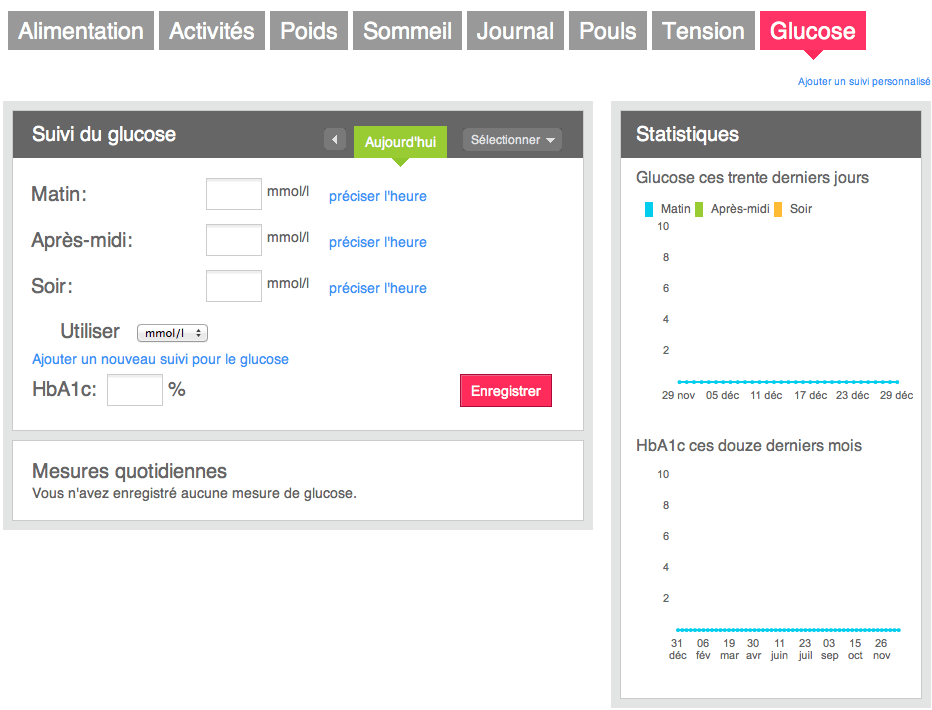Click Ajouter un suivi personnalisé link
This screenshot has height=710, width=932.
(x=864, y=81)
